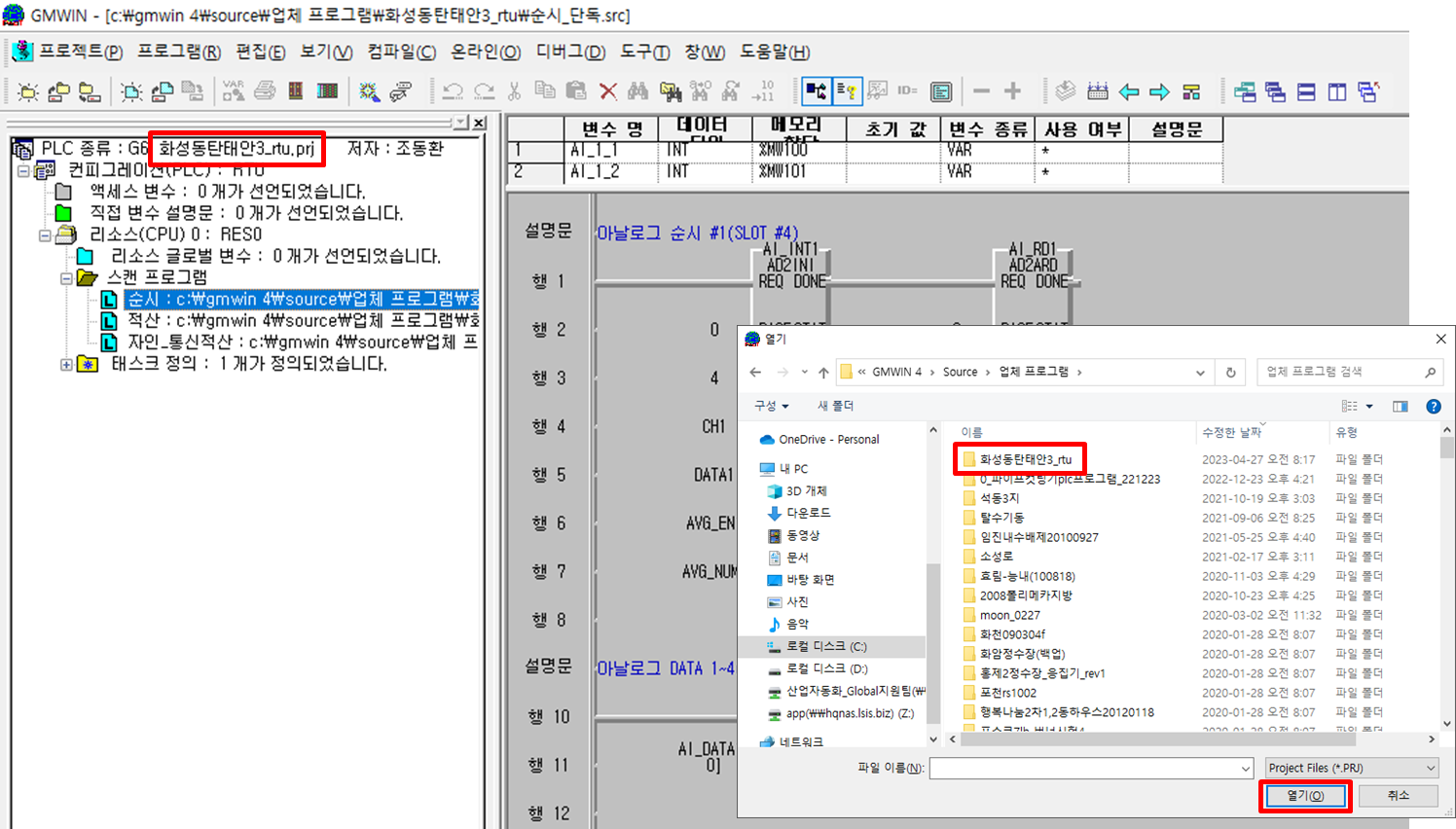Print the program using the printer icon
Image resolution: width=1456 pixels, height=829 pixels.
click(x=263, y=90)
